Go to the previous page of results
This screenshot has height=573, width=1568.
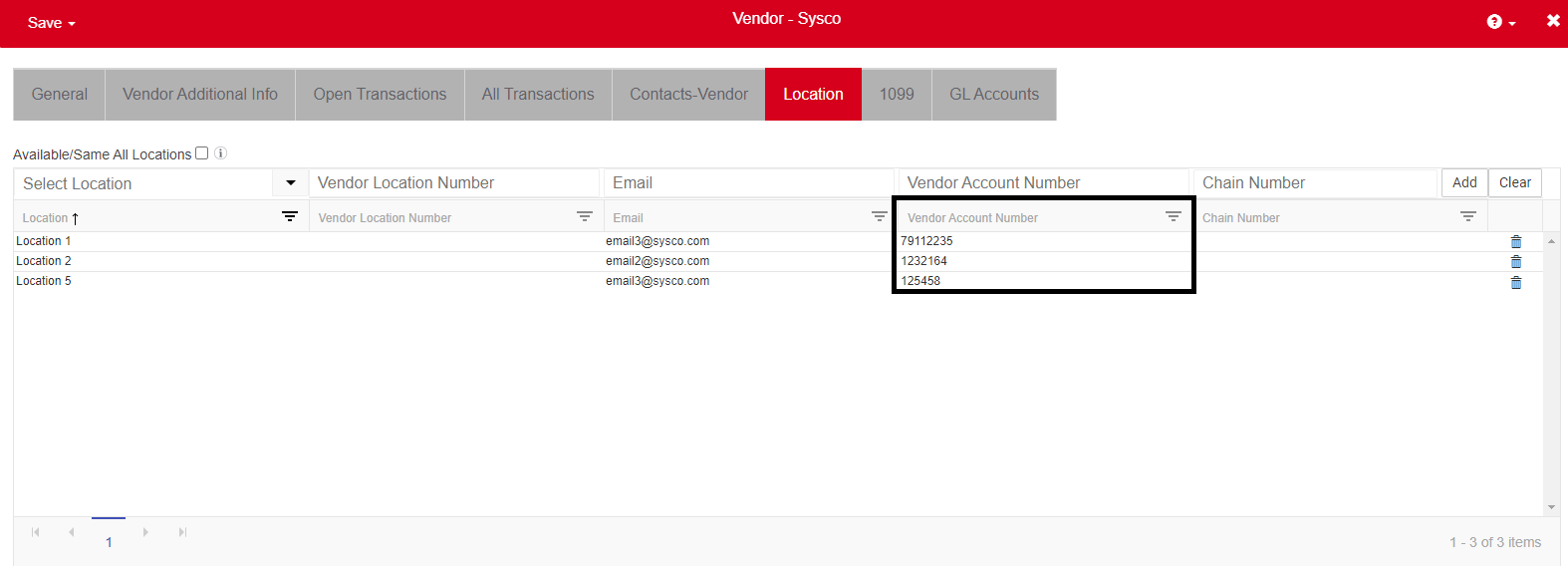(x=72, y=532)
